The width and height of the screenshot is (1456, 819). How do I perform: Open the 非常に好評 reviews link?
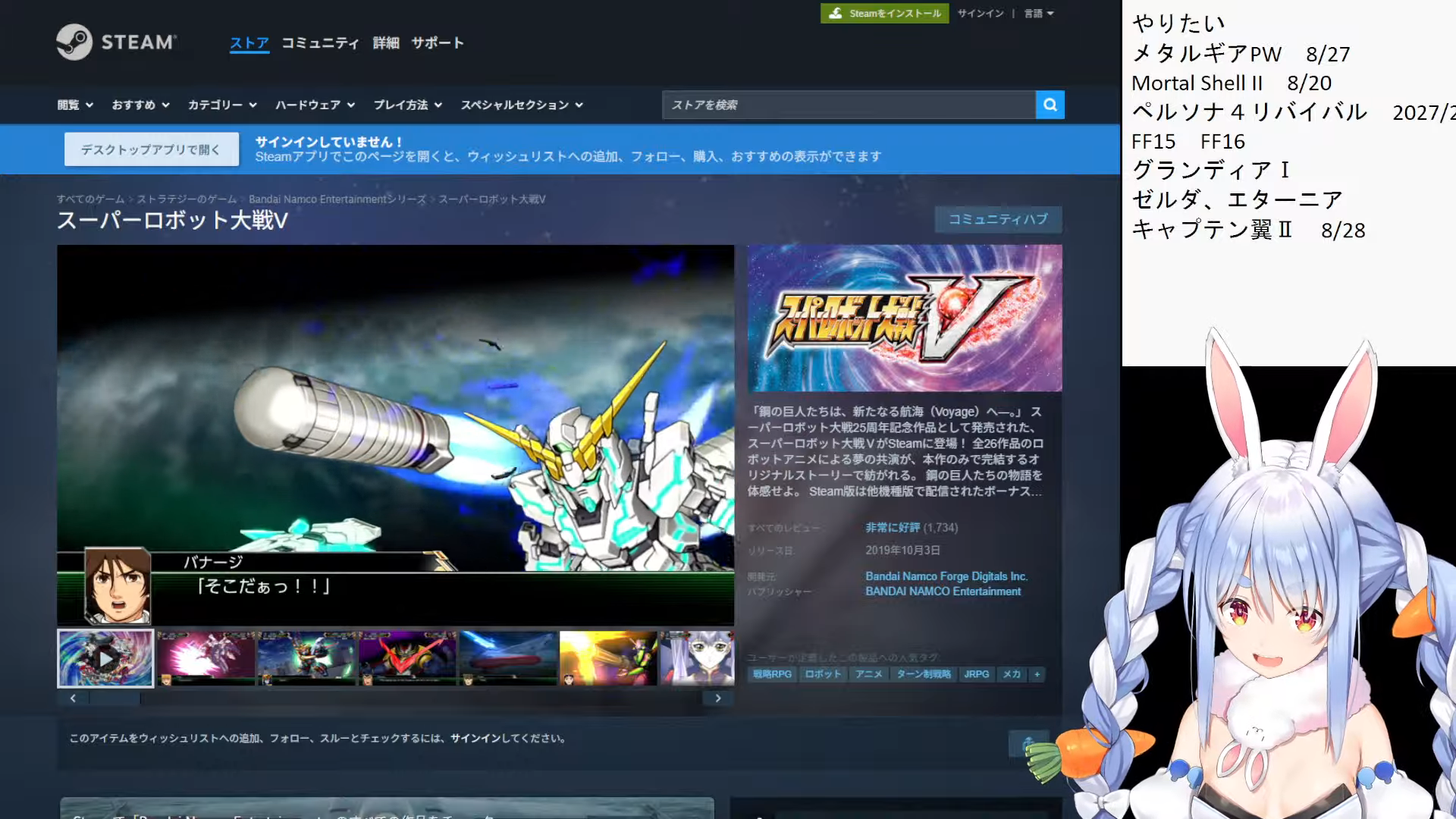[x=893, y=528]
